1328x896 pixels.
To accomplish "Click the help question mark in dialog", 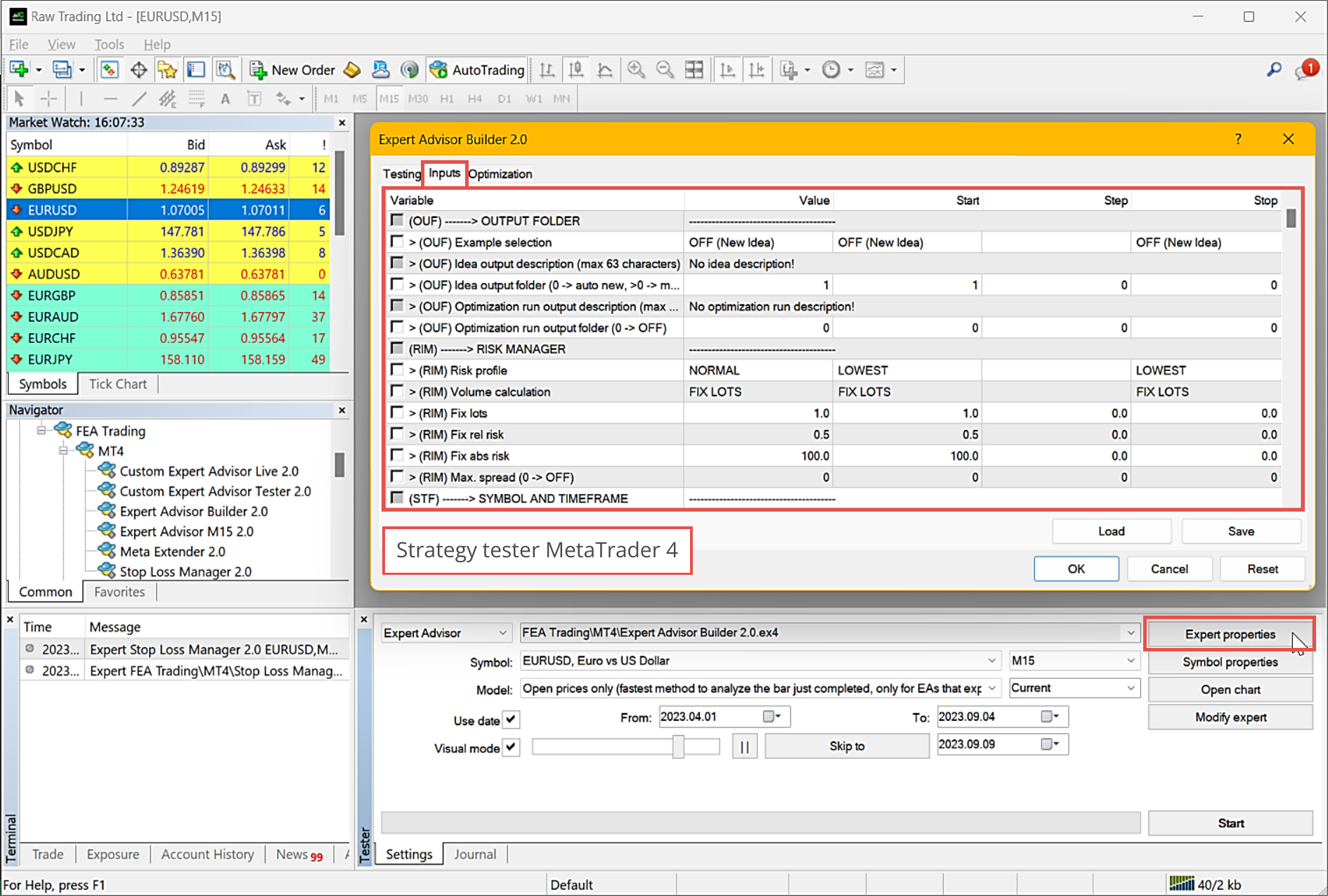I will pos(1238,139).
